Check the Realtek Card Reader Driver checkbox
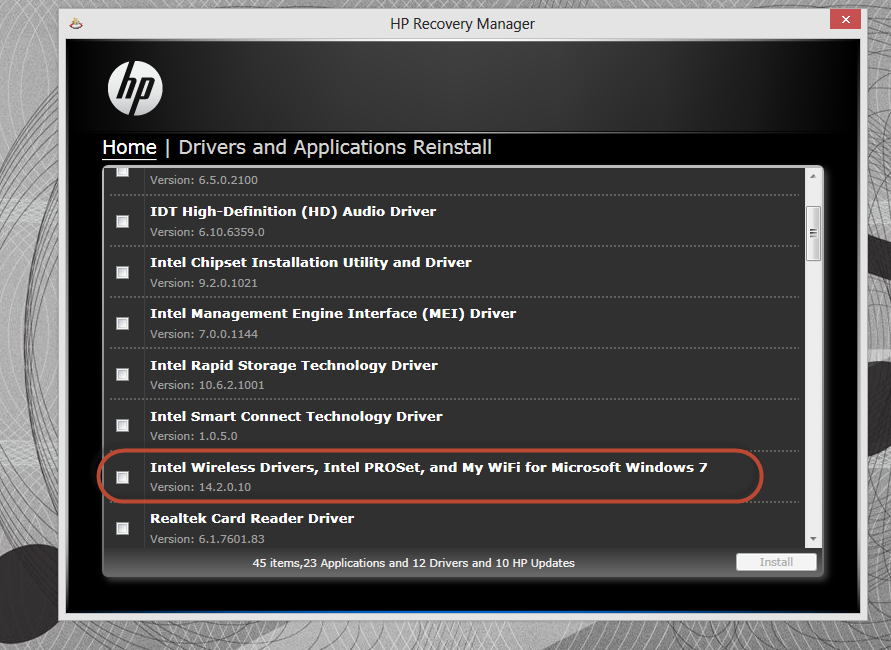The image size is (891, 650). coord(122,528)
